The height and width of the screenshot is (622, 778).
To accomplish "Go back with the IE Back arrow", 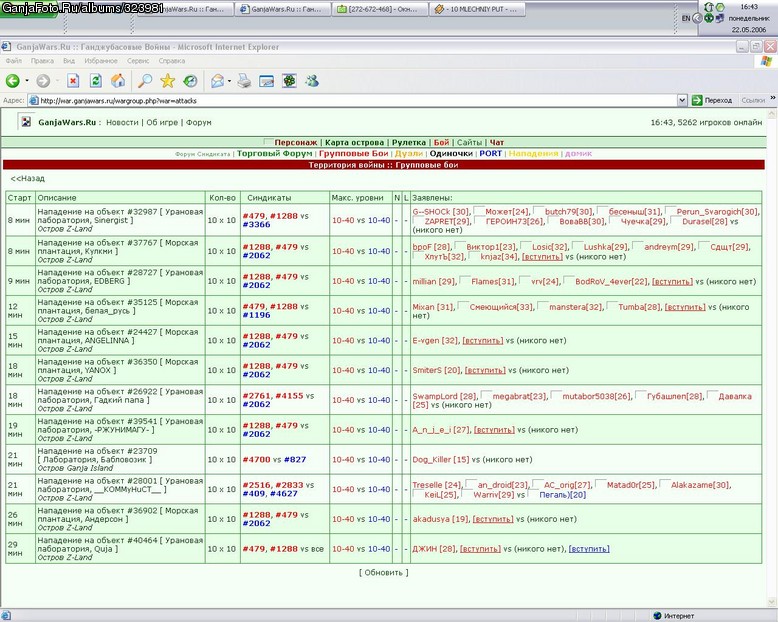I will pyautogui.click(x=12, y=81).
